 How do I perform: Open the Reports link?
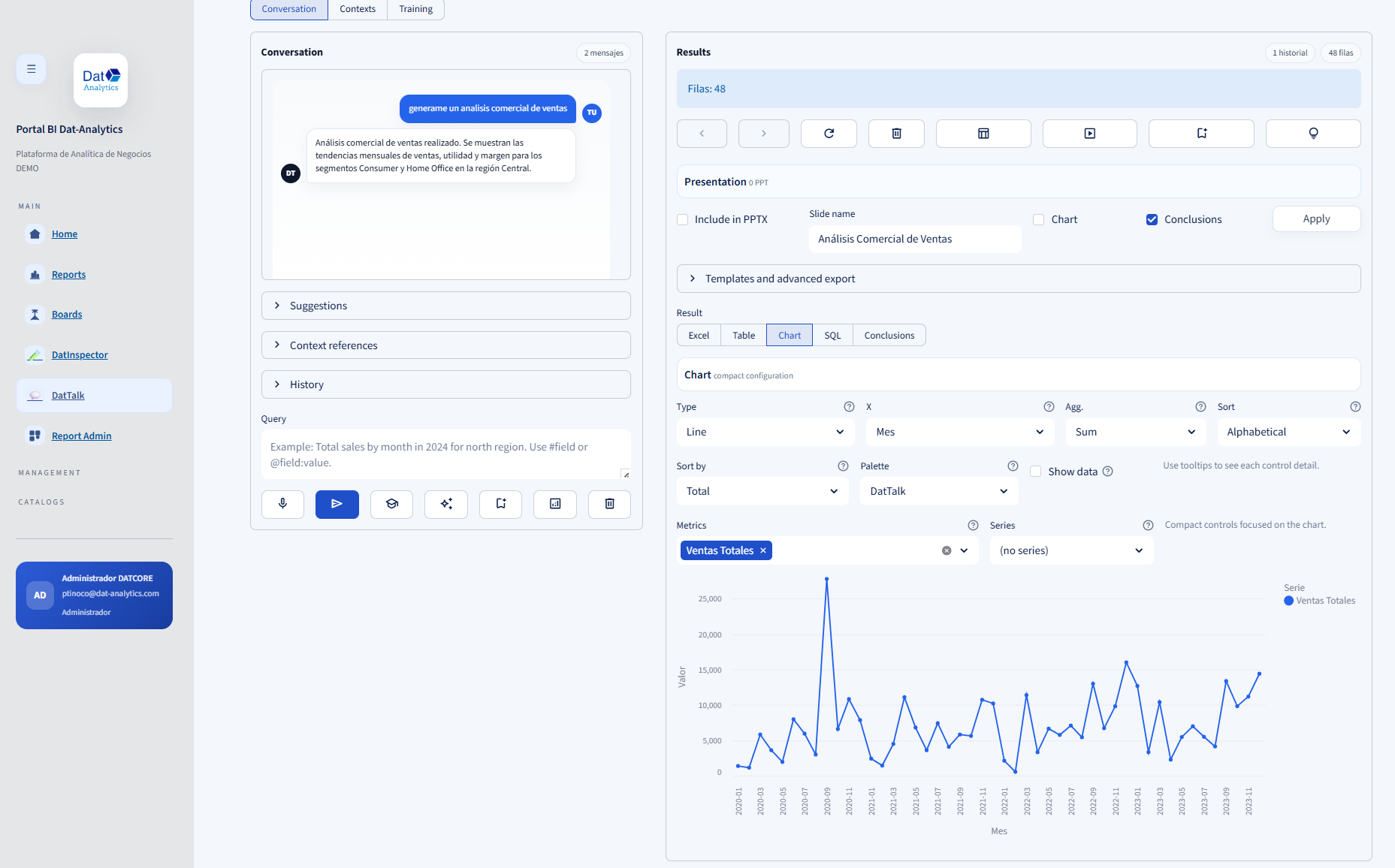(68, 275)
